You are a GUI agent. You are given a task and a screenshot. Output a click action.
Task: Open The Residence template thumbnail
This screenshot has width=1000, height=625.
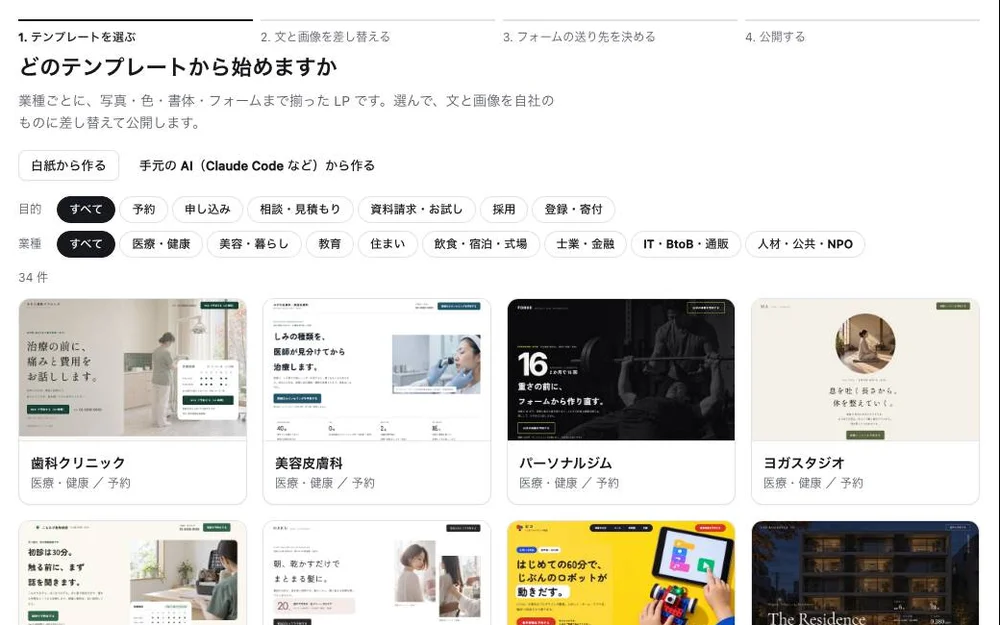tap(865, 573)
